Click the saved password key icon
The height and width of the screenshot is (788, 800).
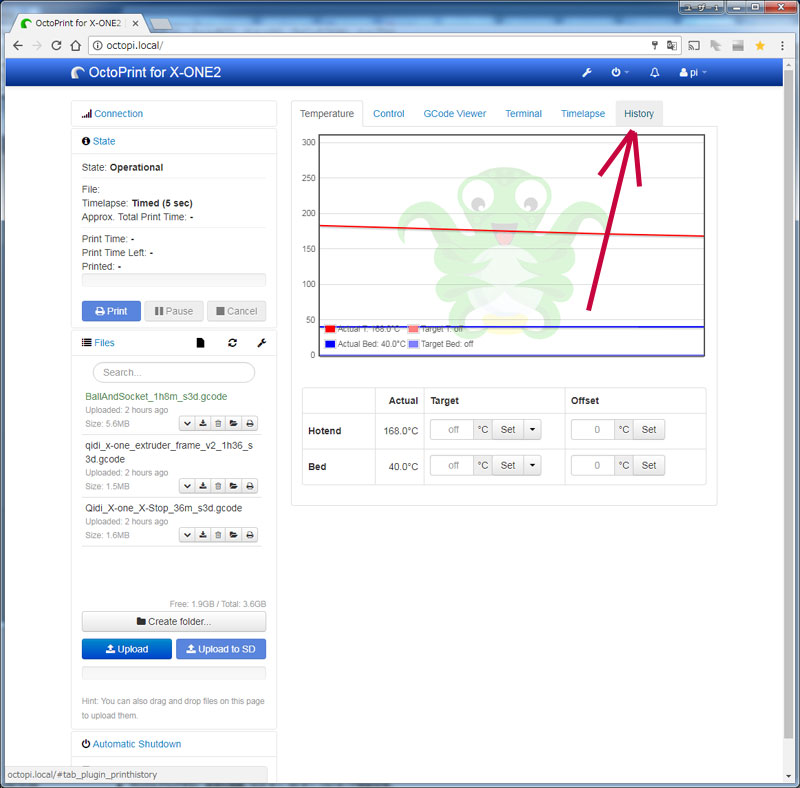(655, 45)
